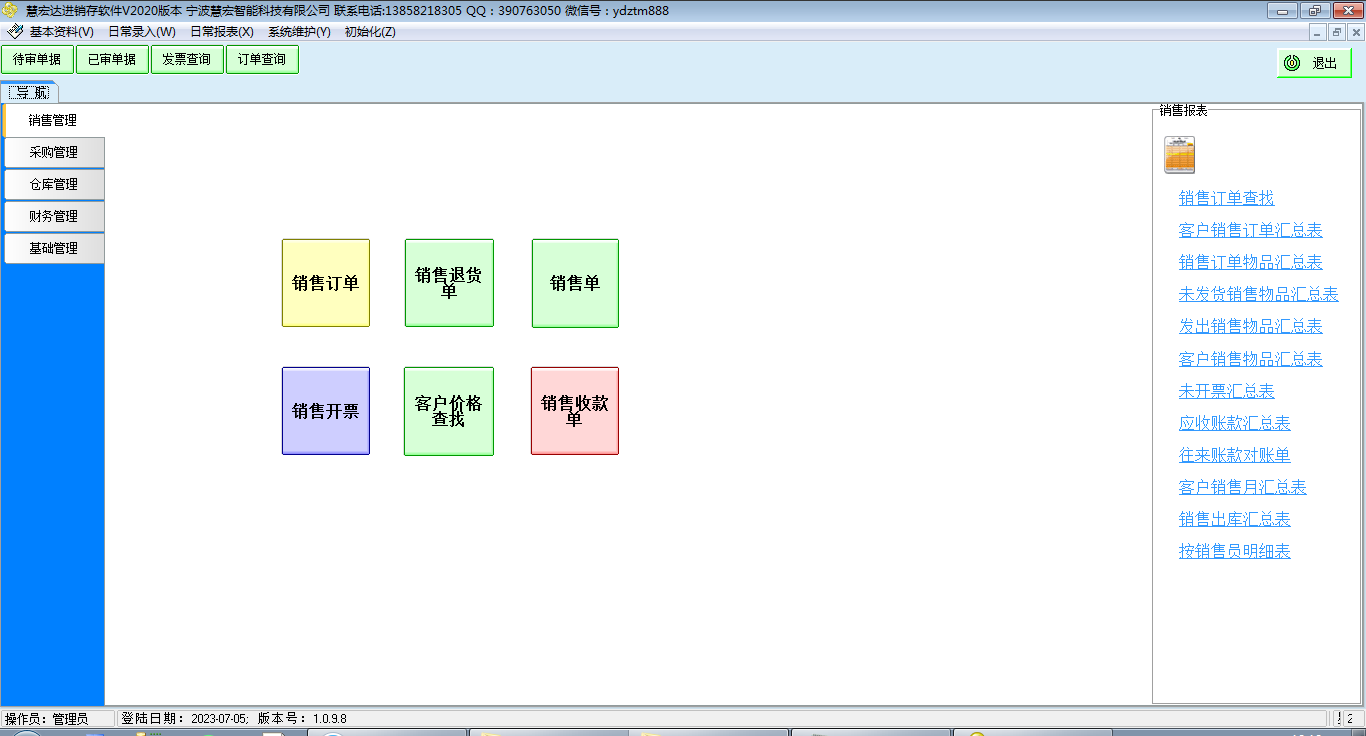Open the blue 销售开票 tile
Screen dimensions: 1366x736
[x=326, y=411]
